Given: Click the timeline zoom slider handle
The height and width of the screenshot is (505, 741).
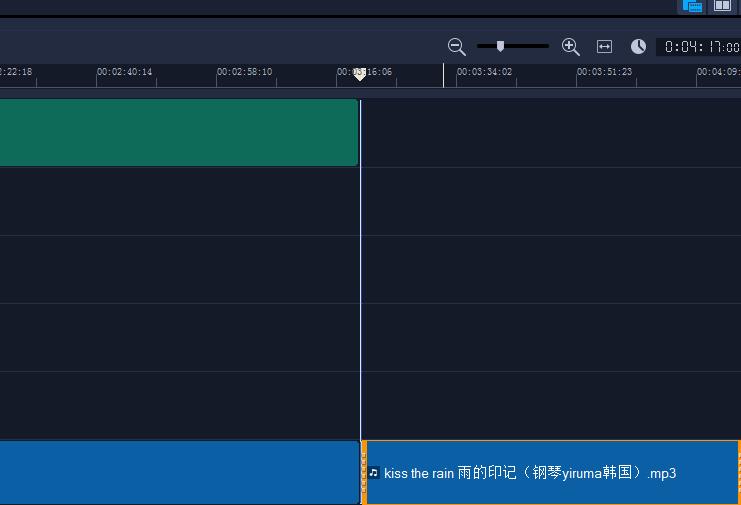Looking at the screenshot, I should click(x=500, y=46).
